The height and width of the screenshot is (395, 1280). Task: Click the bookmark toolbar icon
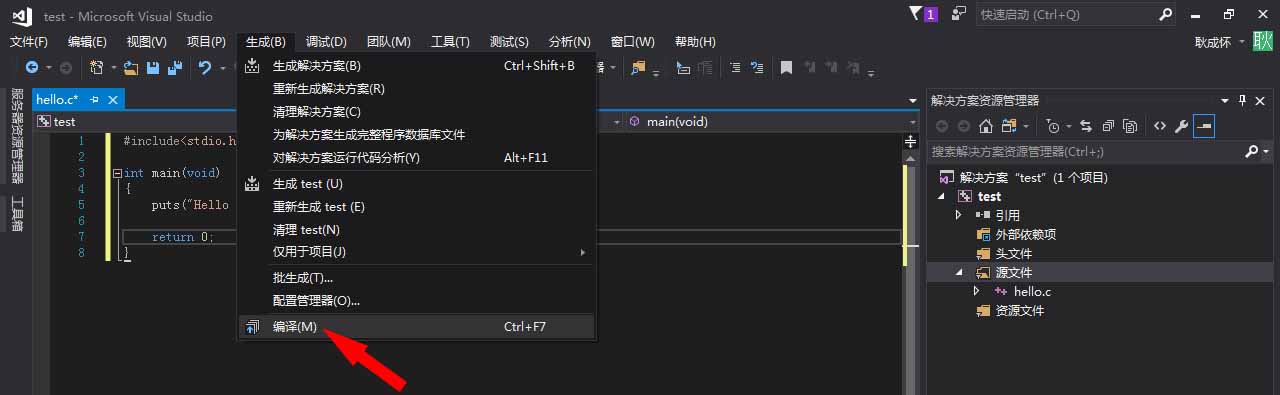(786, 68)
